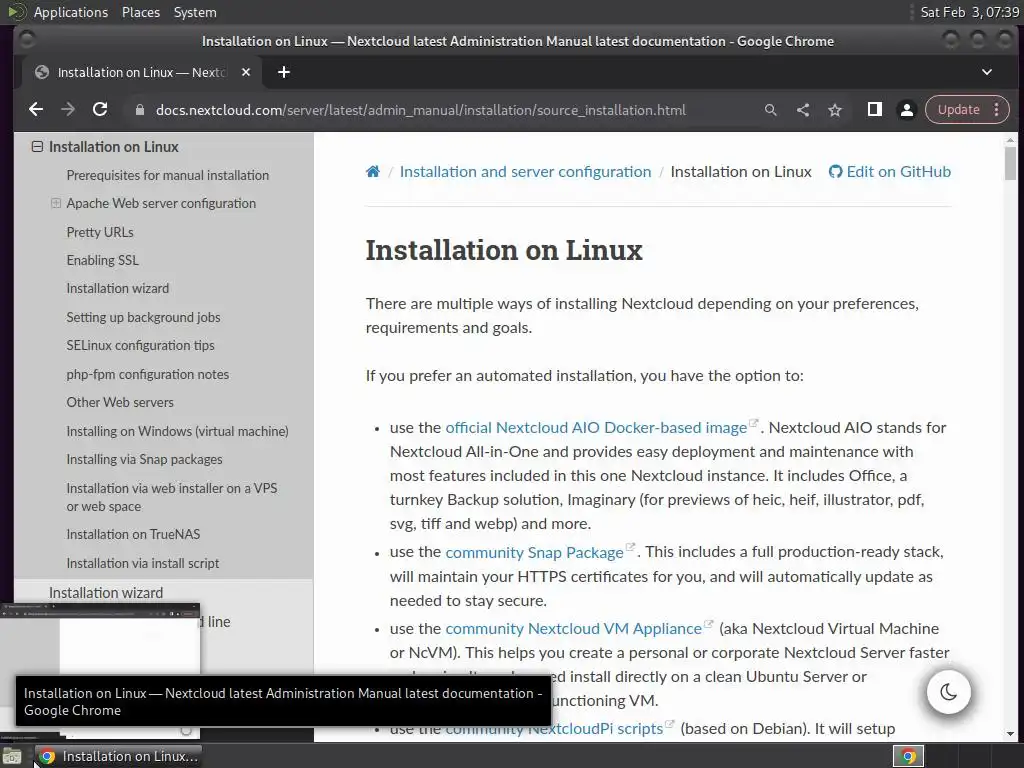Close the Installation on Linux tab
1024x768 pixels.
tap(246, 72)
